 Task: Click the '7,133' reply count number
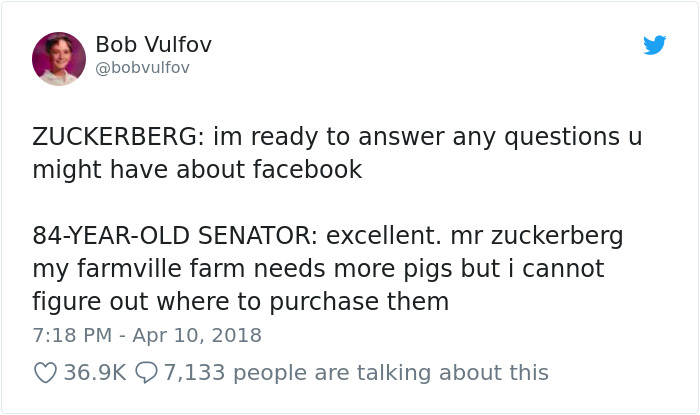(194, 373)
